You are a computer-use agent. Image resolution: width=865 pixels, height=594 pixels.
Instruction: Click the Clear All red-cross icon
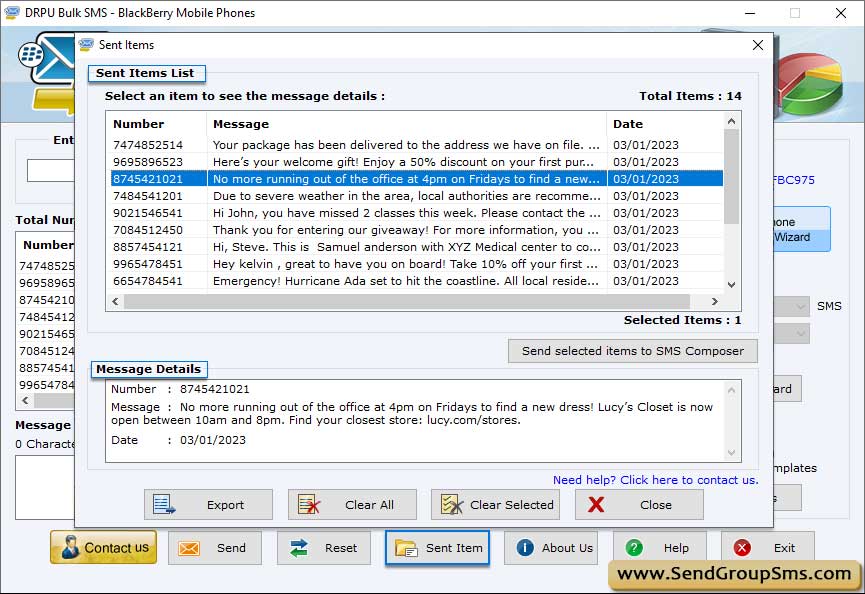[308, 504]
